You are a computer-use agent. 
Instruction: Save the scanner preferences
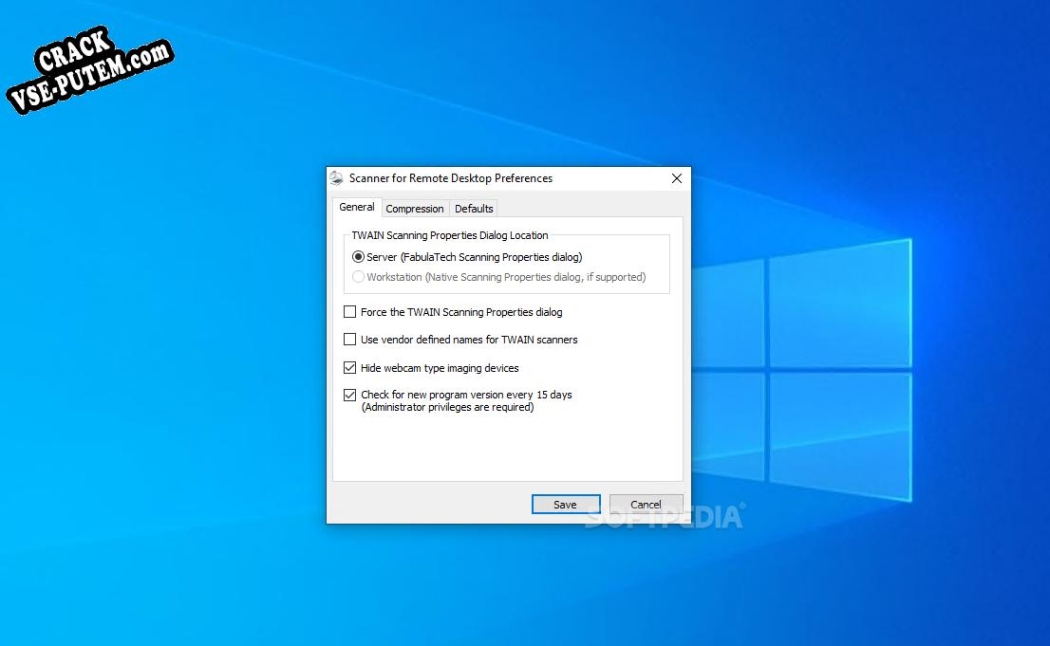[x=565, y=504]
